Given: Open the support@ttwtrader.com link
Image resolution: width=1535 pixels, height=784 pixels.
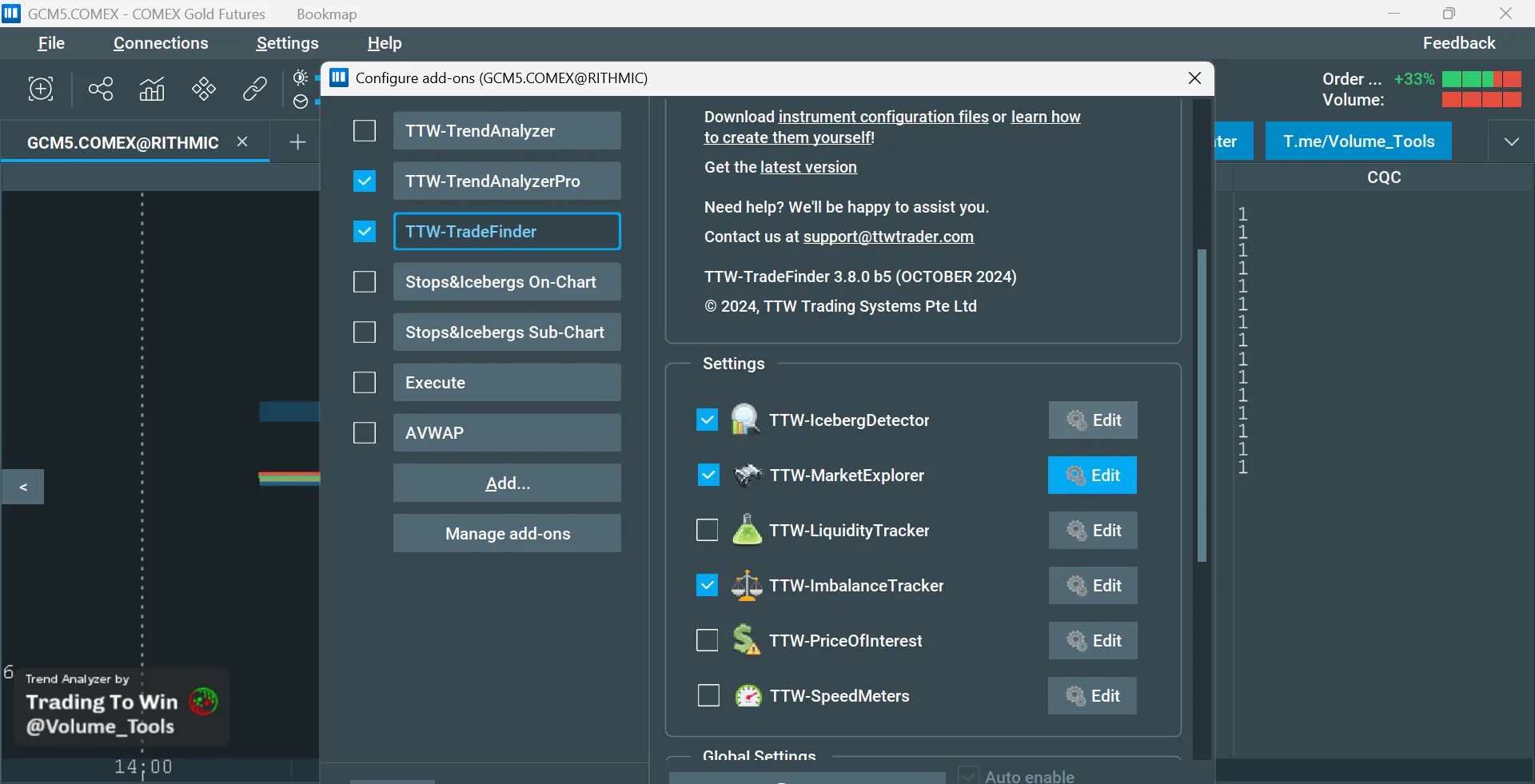Looking at the screenshot, I should point(888,237).
